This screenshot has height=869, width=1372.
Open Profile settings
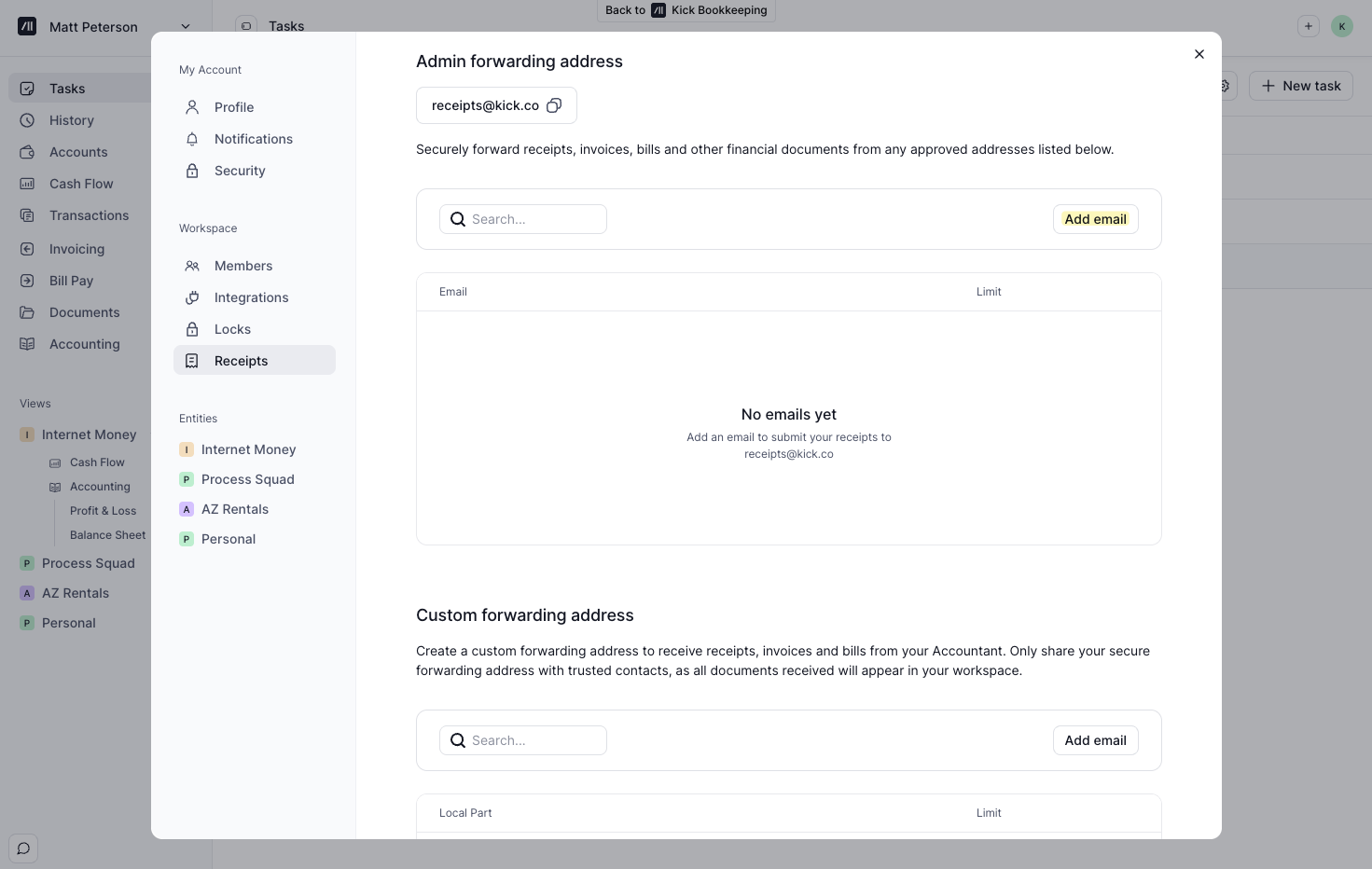233,107
